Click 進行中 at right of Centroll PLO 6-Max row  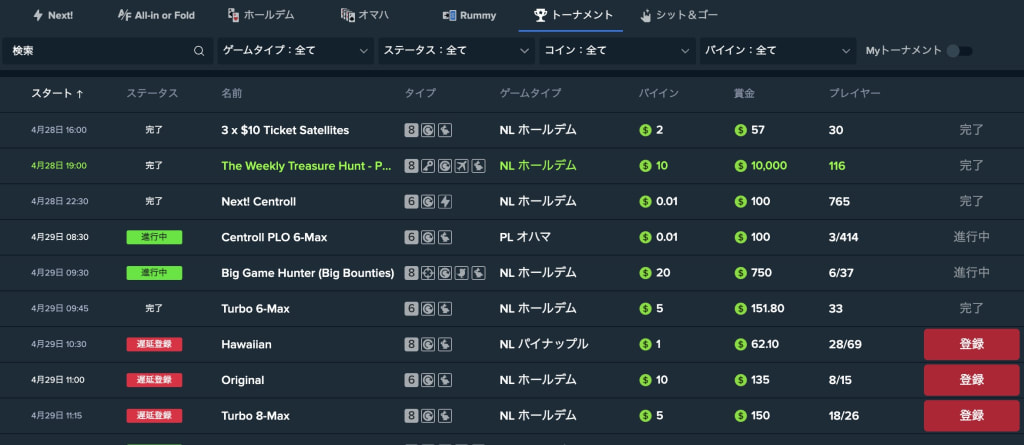[x=971, y=237]
